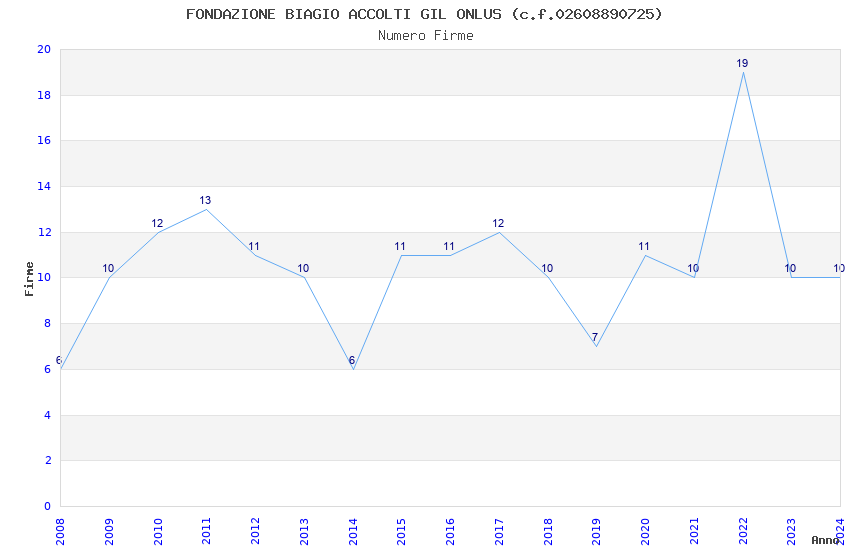Click the data label "13" above 2011
The image size is (850, 550).
[x=205, y=200]
